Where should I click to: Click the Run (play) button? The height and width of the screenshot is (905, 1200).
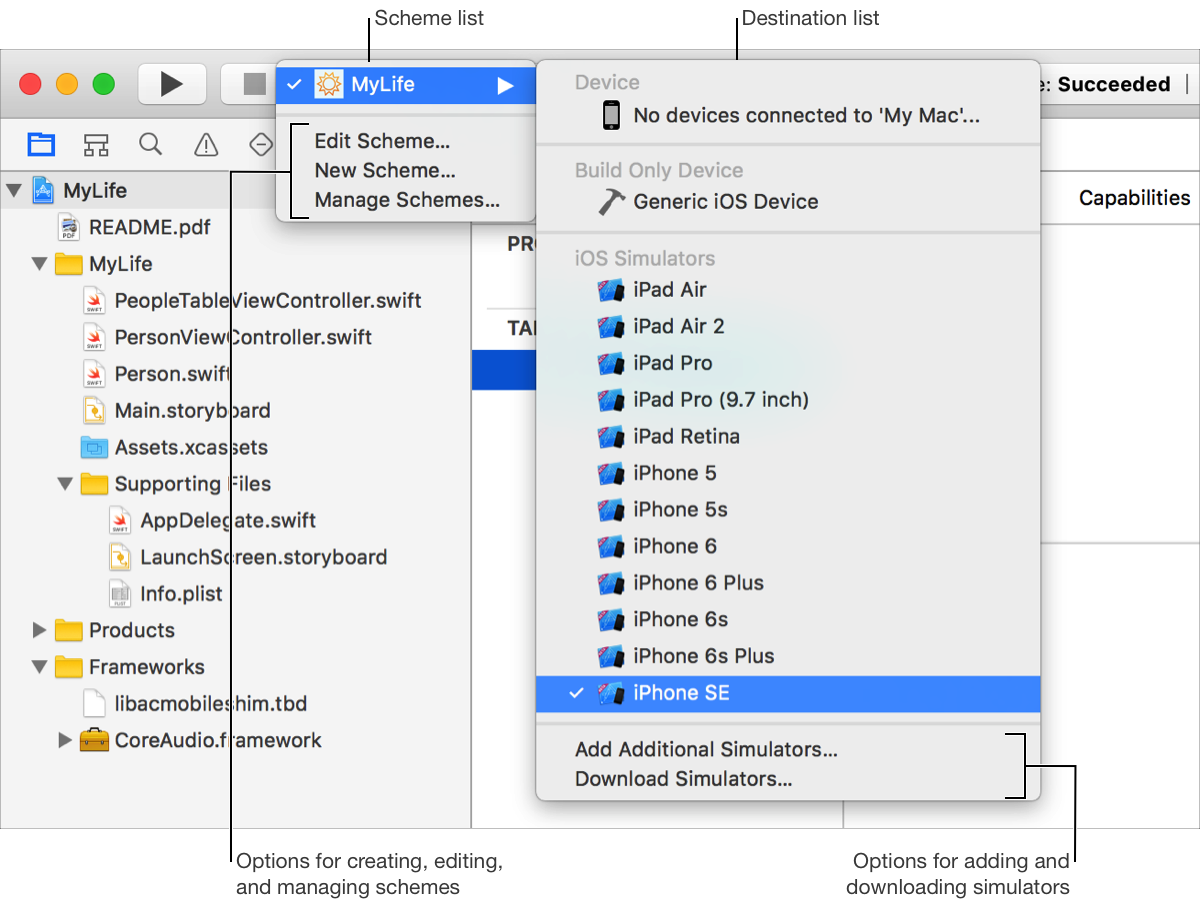172,84
